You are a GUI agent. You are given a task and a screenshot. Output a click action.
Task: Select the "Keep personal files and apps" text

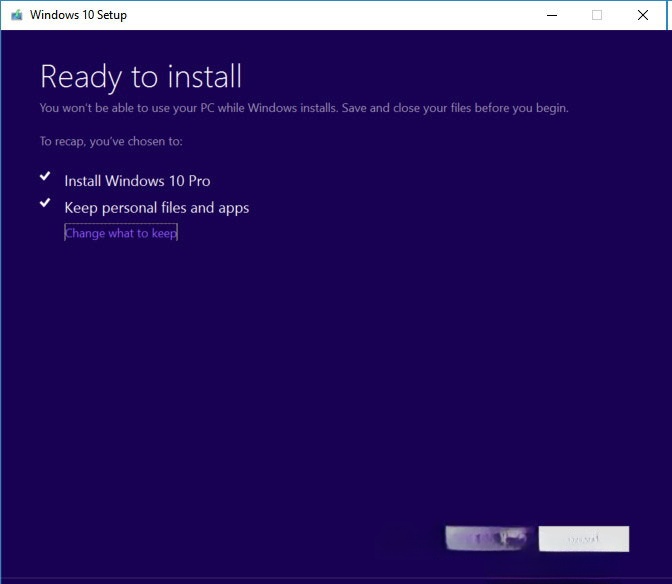point(156,208)
